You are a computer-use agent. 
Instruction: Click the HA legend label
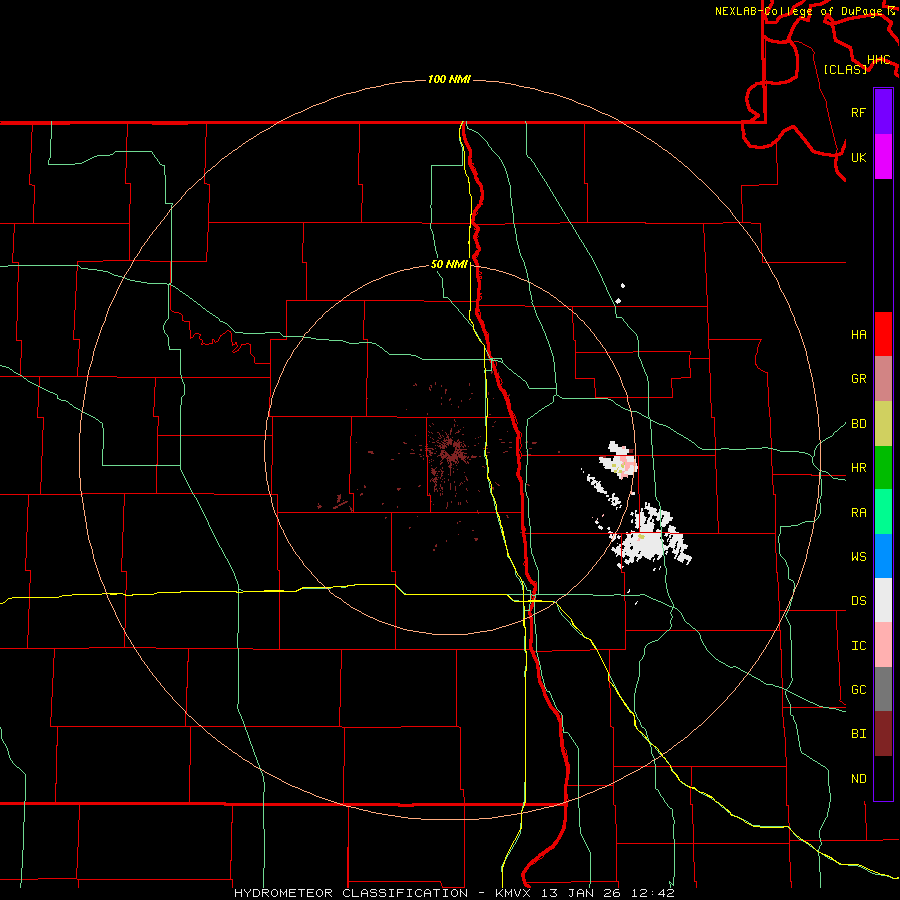coord(858,335)
